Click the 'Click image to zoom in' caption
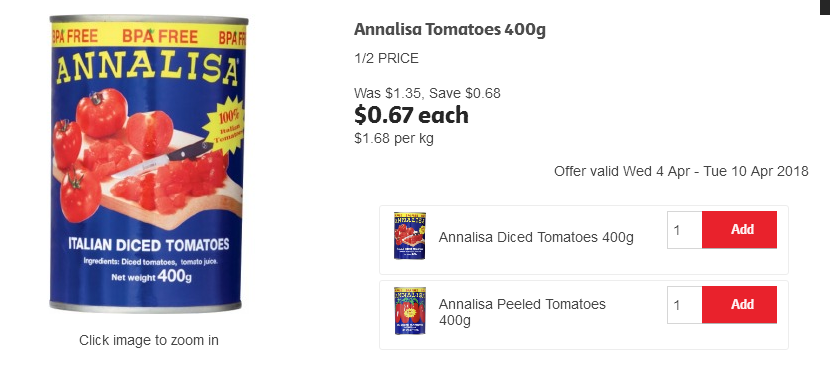The width and height of the screenshot is (830, 385). [x=149, y=340]
